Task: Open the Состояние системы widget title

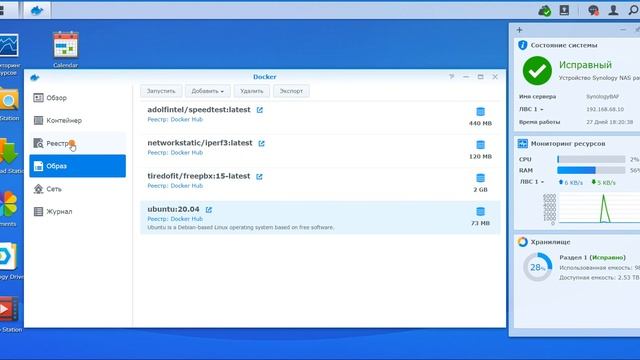Action: (564, 45)
